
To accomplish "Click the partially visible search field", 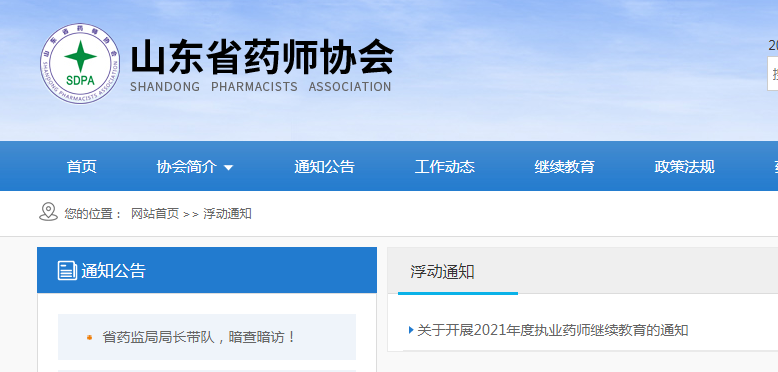I will tap(773, 73).
